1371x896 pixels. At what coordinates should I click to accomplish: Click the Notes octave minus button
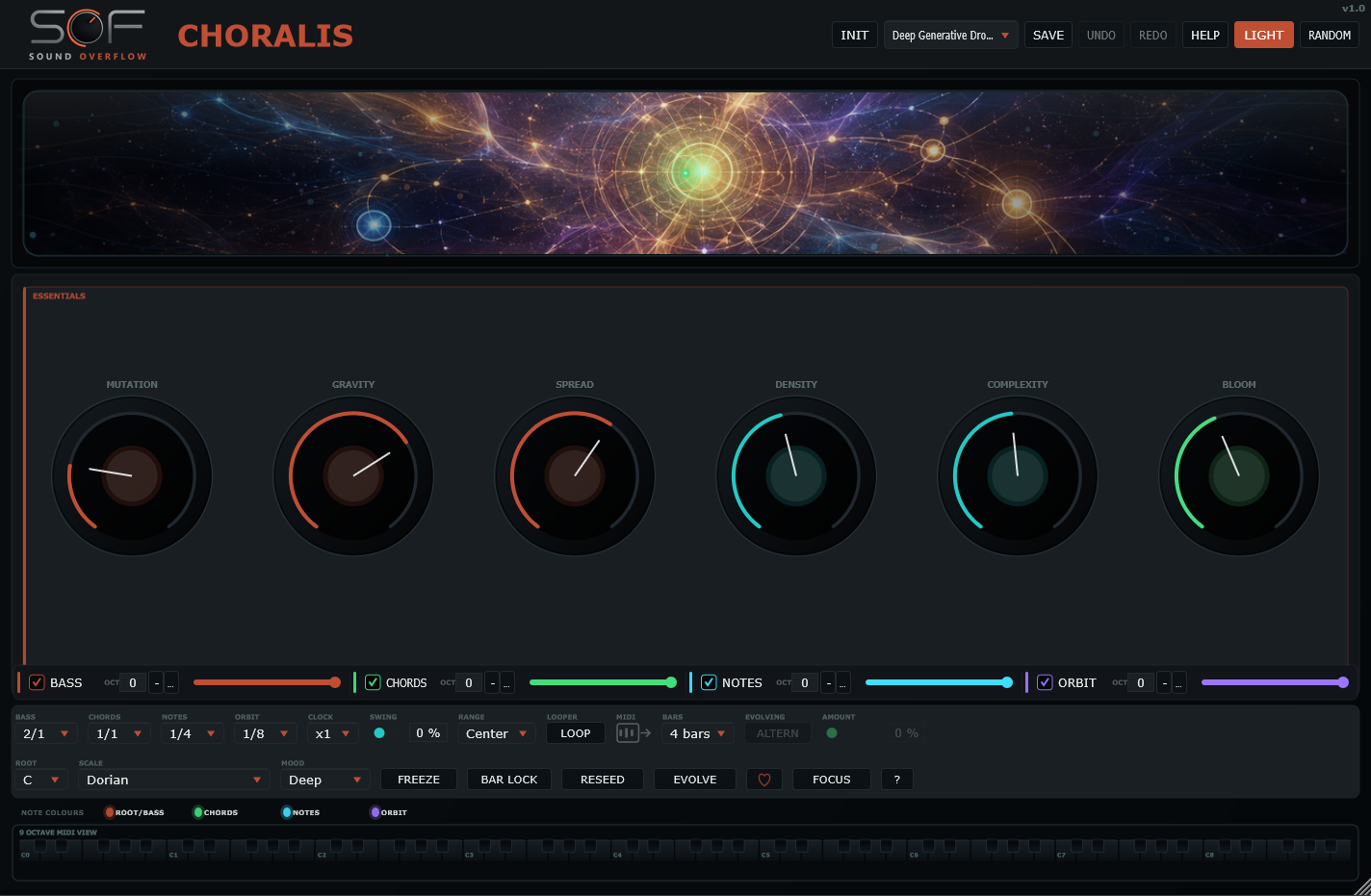(x=828, y=683)
